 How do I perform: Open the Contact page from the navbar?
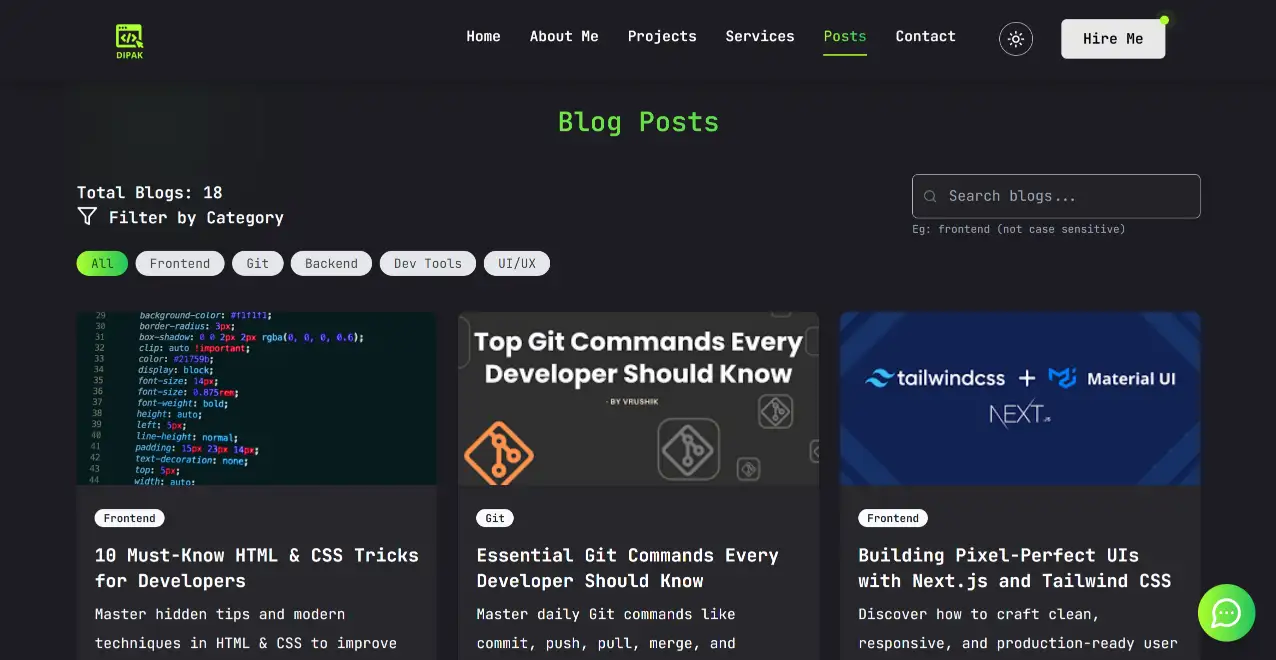pos(925,37)
